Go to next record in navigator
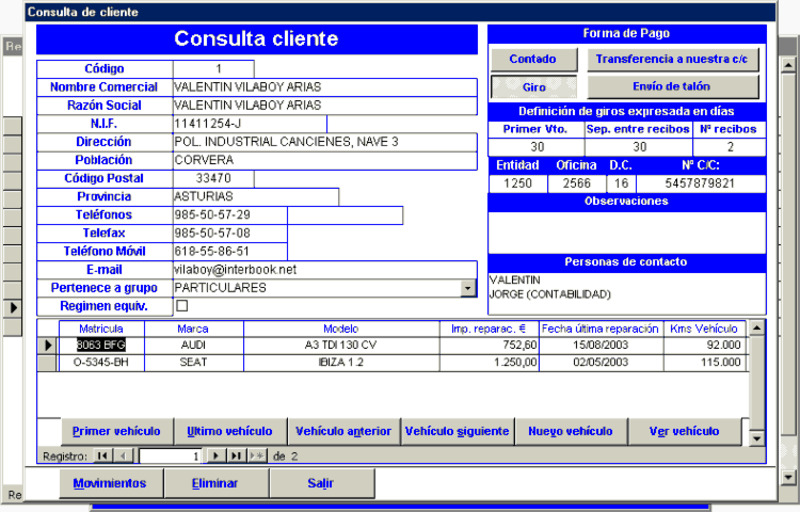The width and height of the screenshot is (800, 512). pyautogui.click(x=215, y=456)
